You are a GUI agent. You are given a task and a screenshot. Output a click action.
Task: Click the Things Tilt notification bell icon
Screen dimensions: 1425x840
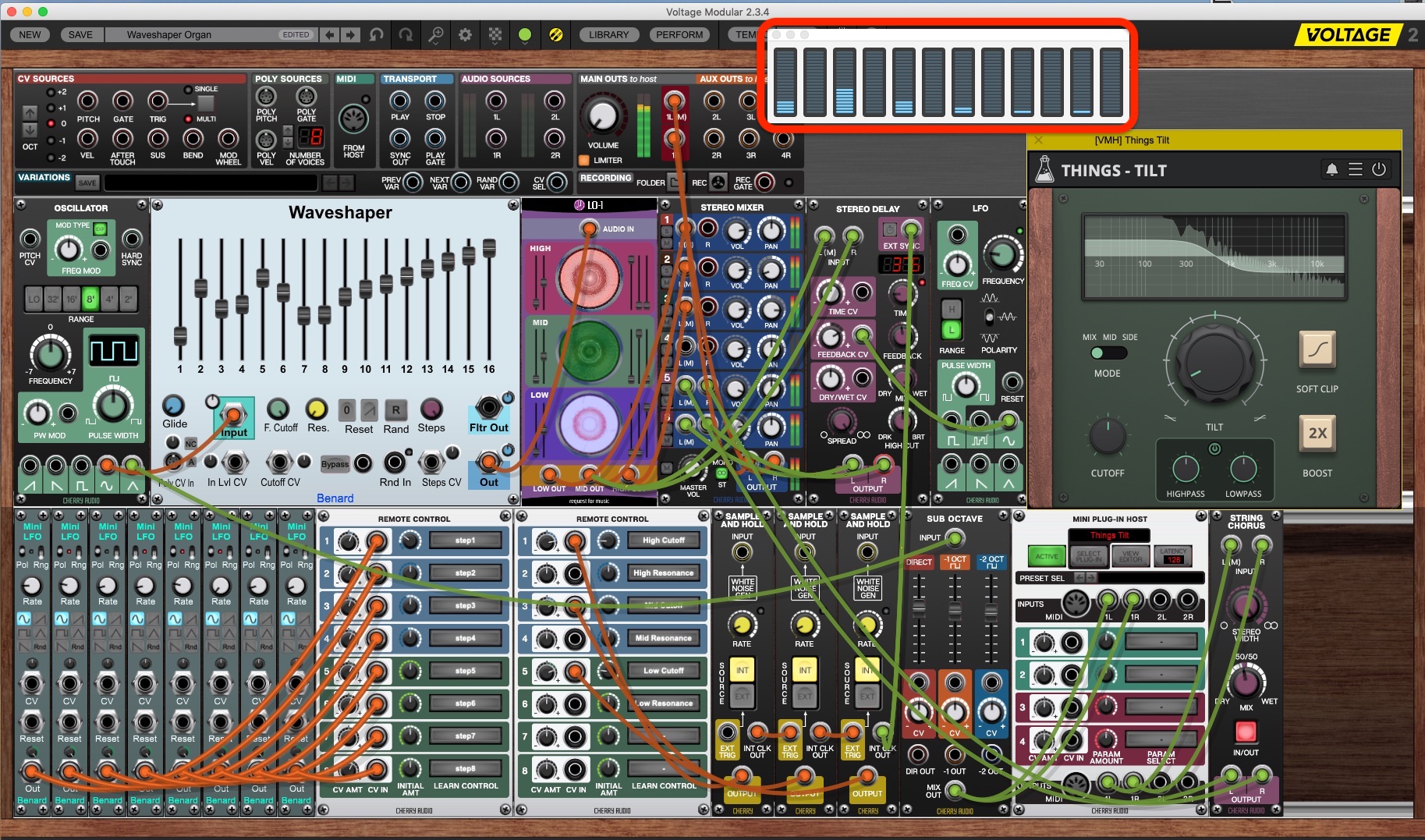pos(1331,169)
